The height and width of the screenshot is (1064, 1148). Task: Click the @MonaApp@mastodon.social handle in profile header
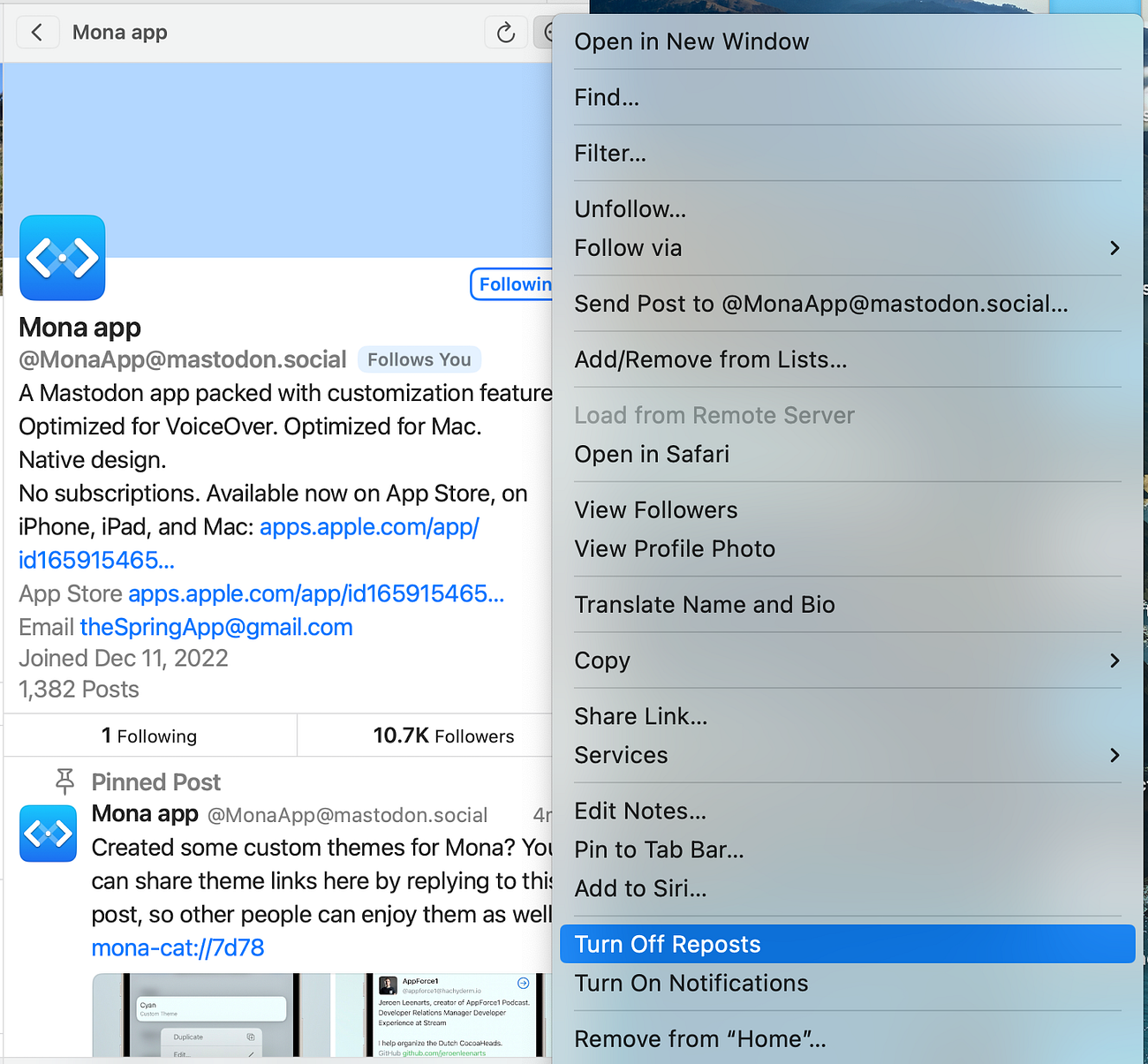pyautogui.click(x=183, y=359)
